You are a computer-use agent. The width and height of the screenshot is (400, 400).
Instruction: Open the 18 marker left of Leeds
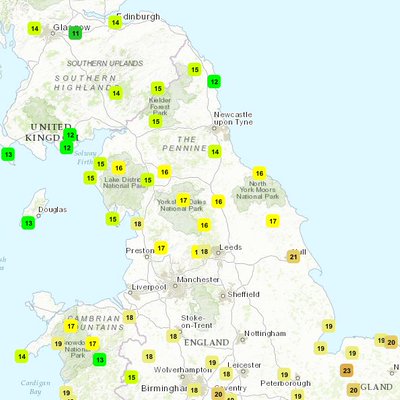coord(204,251)
